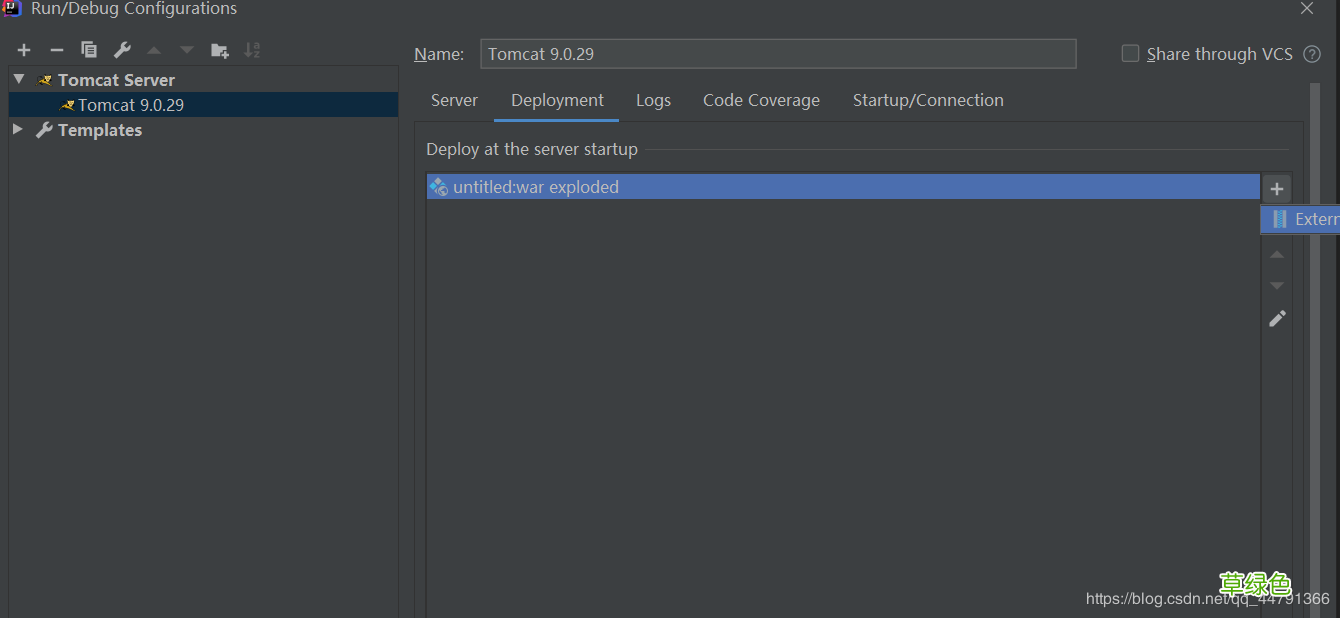1340x618 pixels.
Task: Go to Code Coverage tab
Action: 761,100
